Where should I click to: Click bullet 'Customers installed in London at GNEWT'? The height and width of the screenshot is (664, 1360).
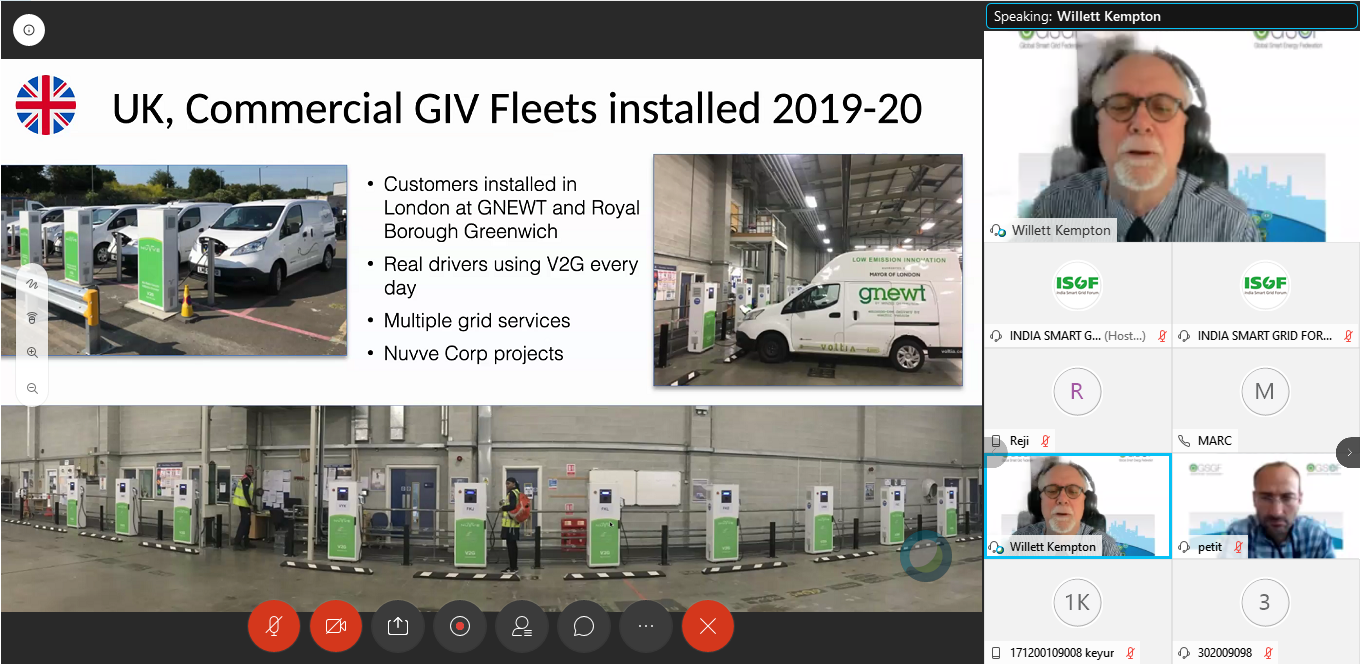(x=511, y=207)
